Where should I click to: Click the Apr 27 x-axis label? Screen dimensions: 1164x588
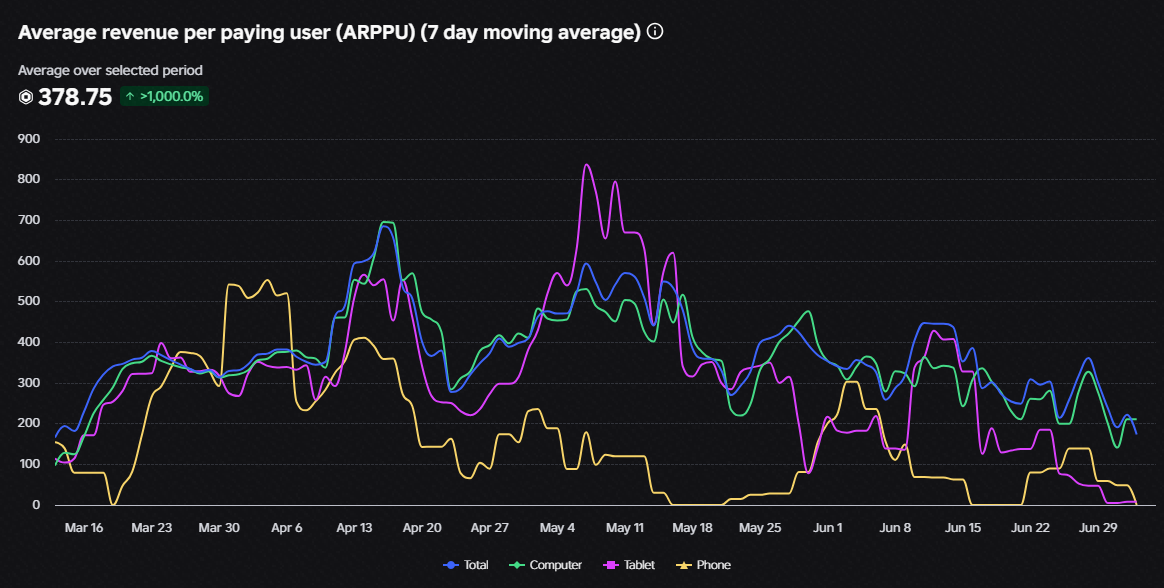[x=489, y=528]
